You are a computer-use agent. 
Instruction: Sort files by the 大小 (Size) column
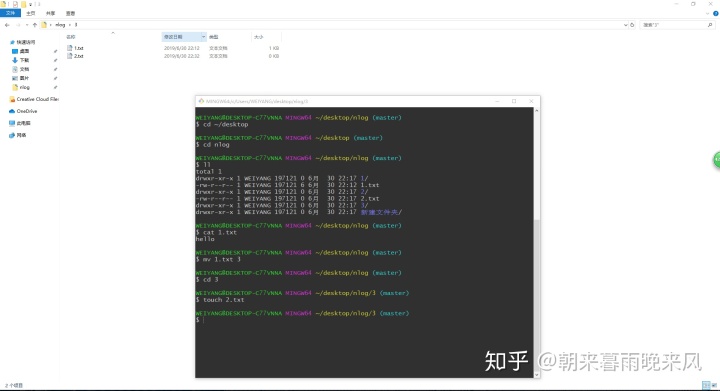259,37
